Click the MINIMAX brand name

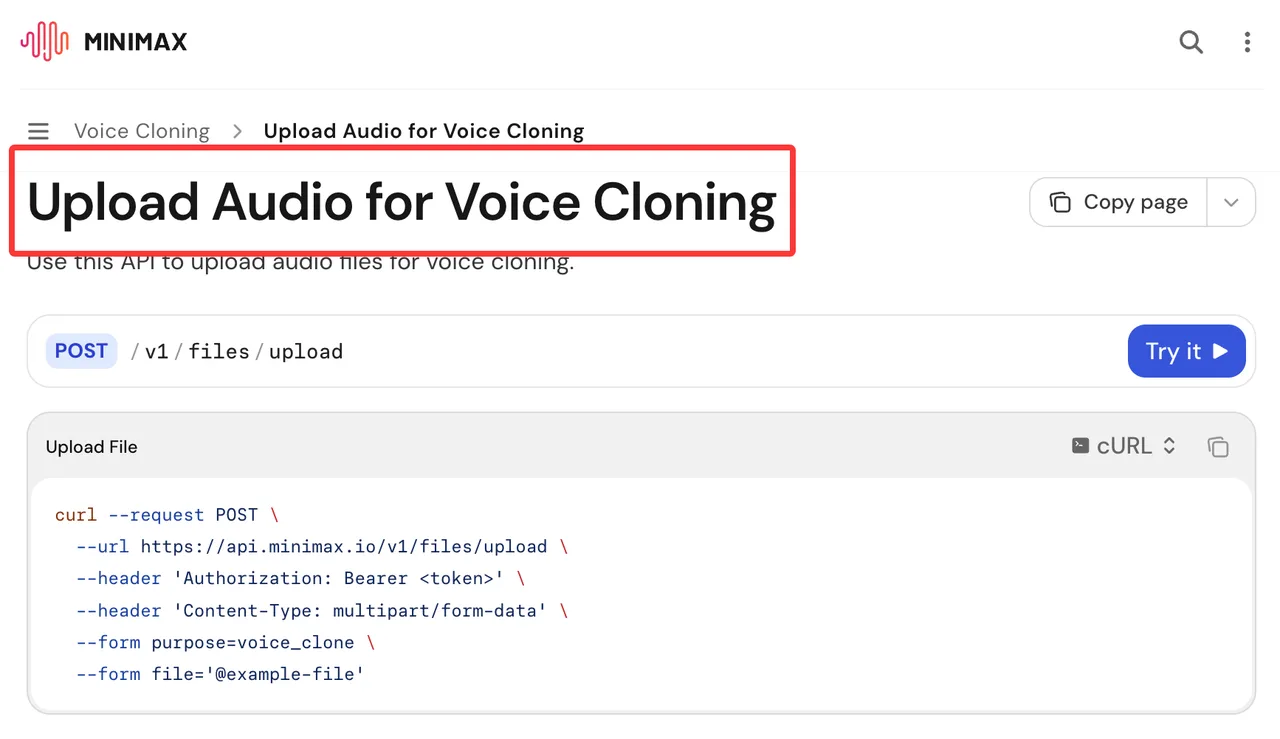(136, 42)
